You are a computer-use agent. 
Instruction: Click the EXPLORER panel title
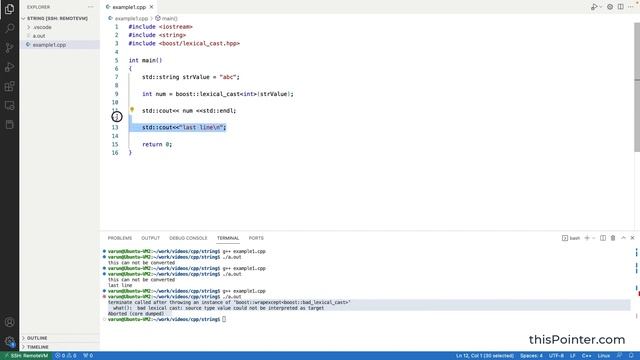pos(38,7)
